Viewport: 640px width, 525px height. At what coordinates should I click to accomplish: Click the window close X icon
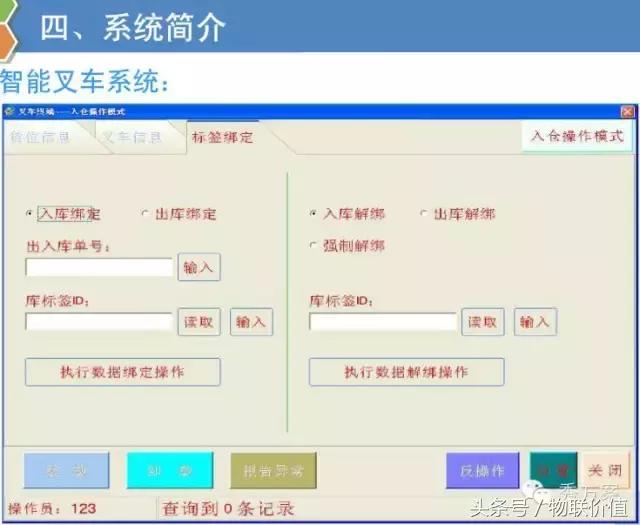(627, 110)
